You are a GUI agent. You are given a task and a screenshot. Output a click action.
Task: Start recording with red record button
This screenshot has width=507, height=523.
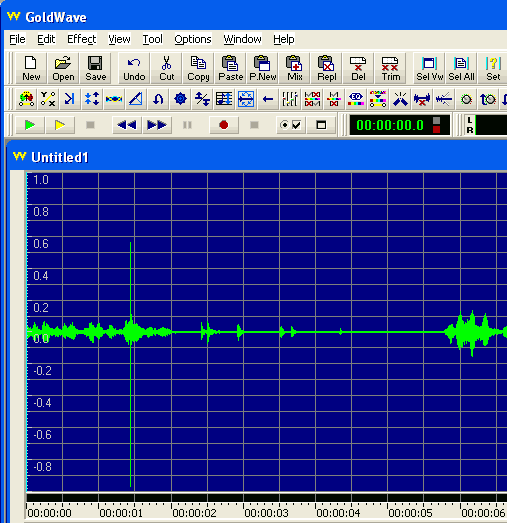(x=224, y=125)
